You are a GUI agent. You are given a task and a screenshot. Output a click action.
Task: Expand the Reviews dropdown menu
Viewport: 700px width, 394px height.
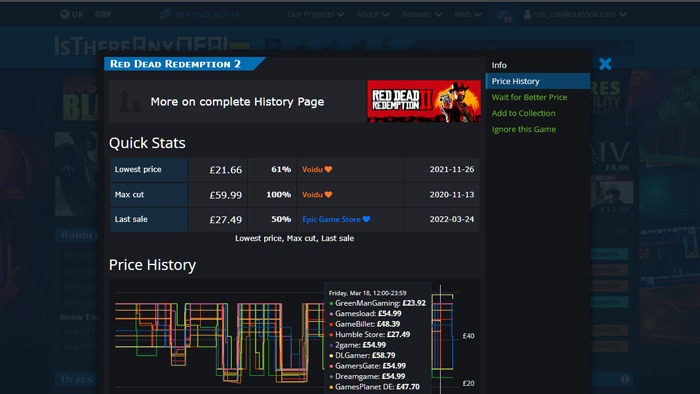point(421,14)
